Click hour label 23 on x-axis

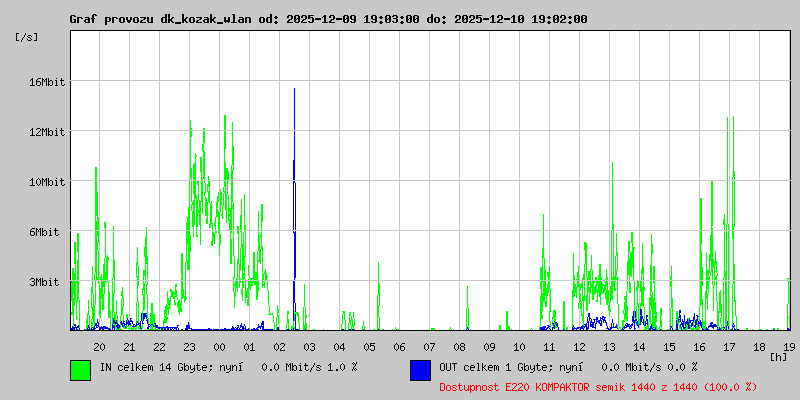tap(189, 347)
